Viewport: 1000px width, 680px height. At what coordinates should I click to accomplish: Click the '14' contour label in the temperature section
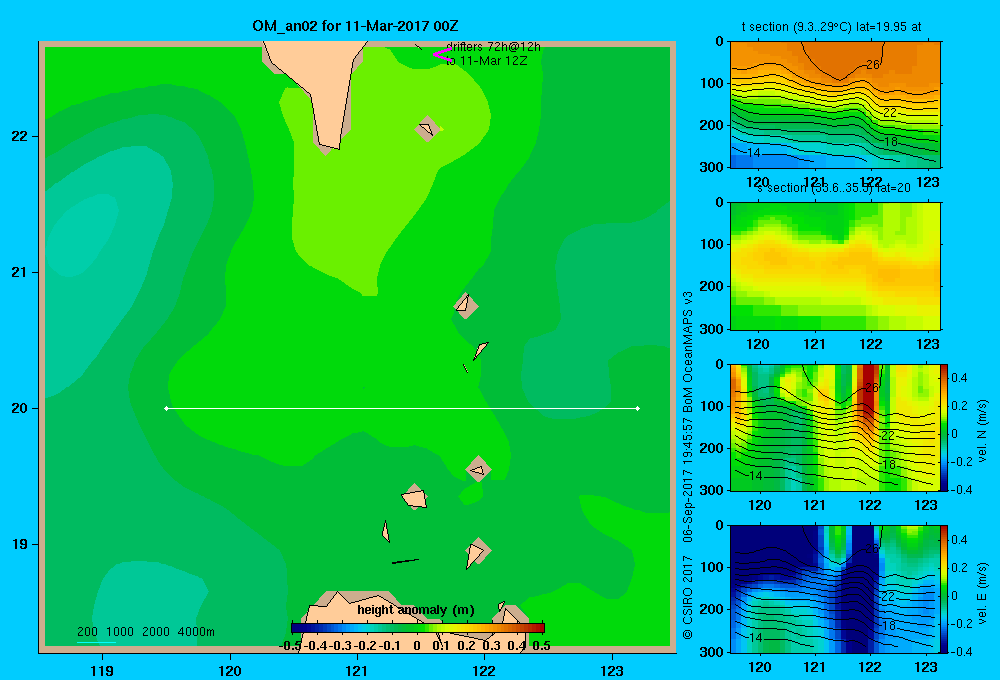(754, 152)
